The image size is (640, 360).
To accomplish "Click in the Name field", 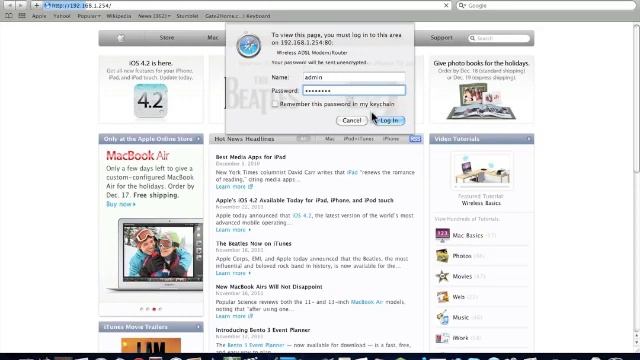I will 354,77.
